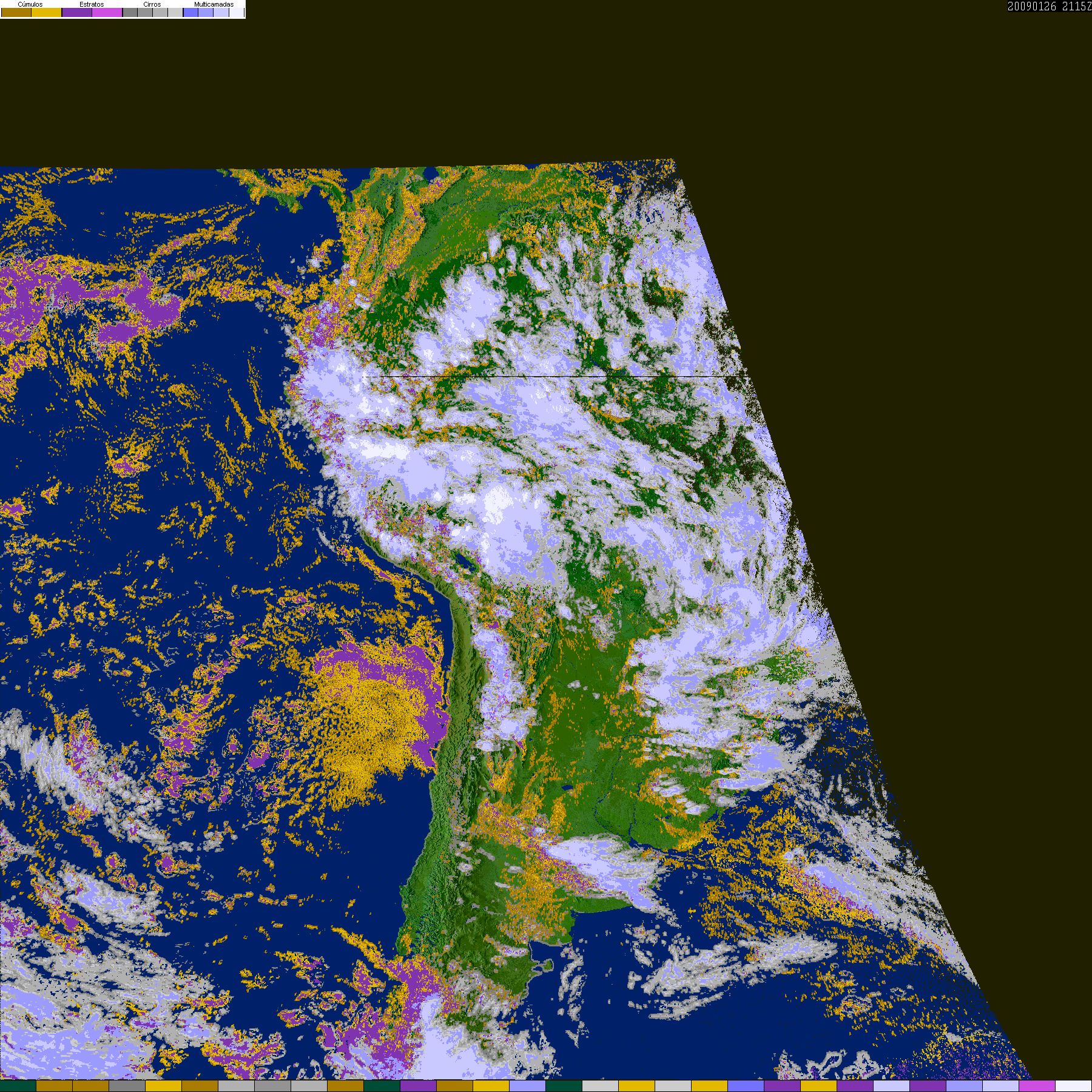Screen dimensions: 1092x1092
Task: Pick the darkest gray Cirros swatch
Action: pos(130,12)
